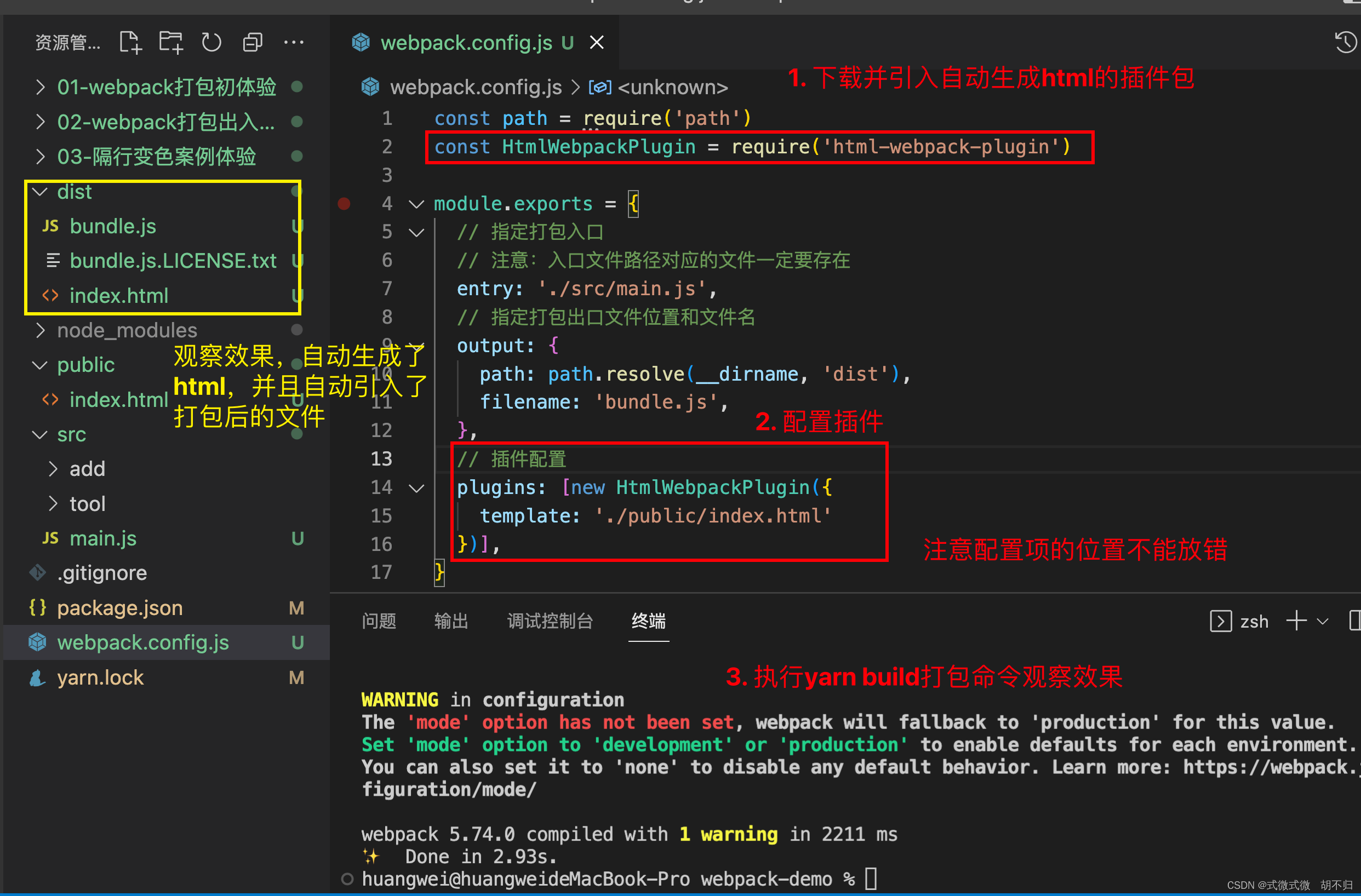The height and width of the screenshot is (896, 1361).
Task: Open package.json in the file tree
Action: coord(119,608)
